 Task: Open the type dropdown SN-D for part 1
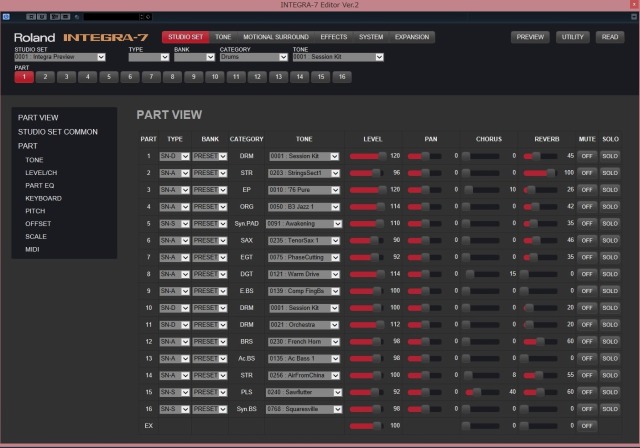coord(174,156)
